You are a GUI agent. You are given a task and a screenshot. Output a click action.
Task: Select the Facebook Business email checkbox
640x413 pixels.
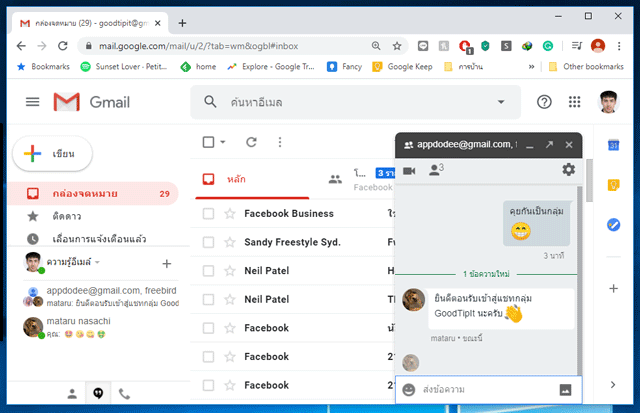click(208, 213)
